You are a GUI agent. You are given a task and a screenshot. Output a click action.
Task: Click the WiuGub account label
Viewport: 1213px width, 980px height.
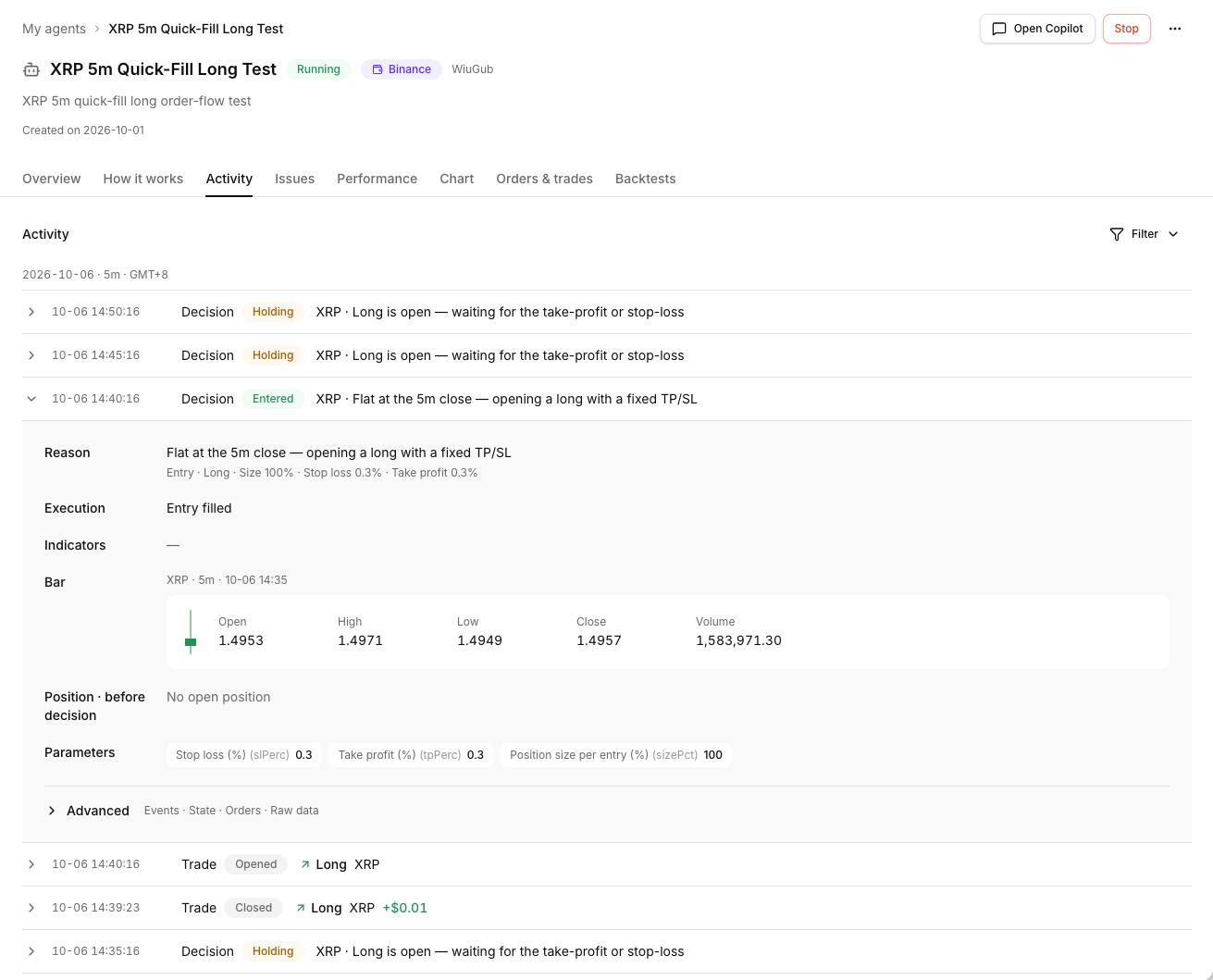point(472,69)
